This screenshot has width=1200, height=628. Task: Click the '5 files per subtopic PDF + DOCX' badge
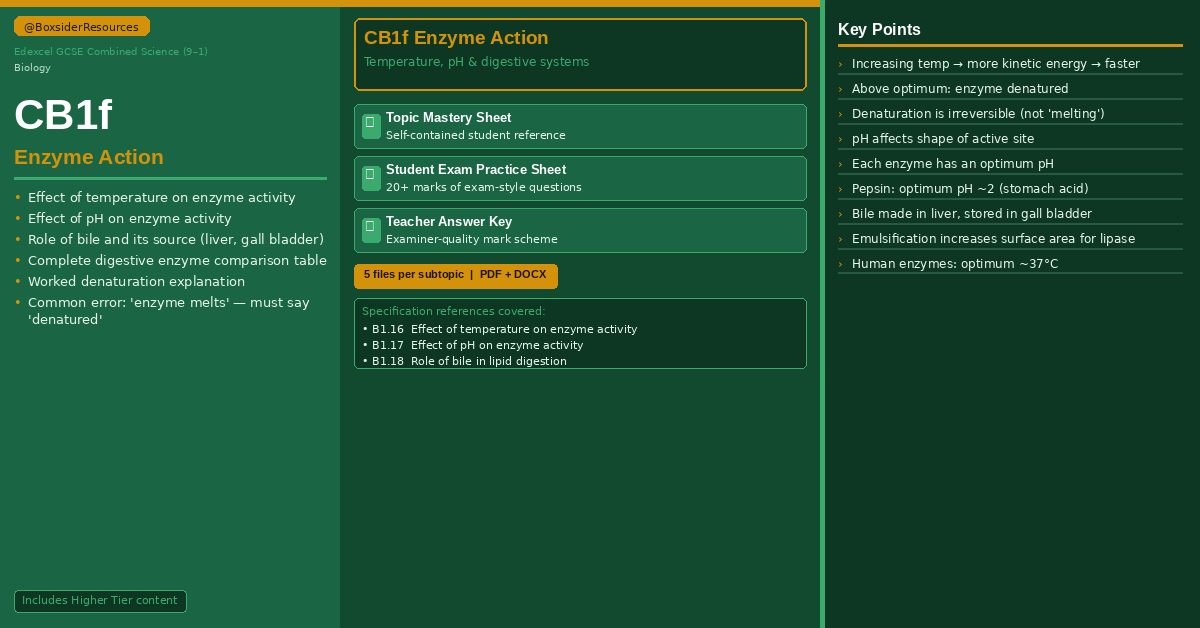[x=456, y=276]
